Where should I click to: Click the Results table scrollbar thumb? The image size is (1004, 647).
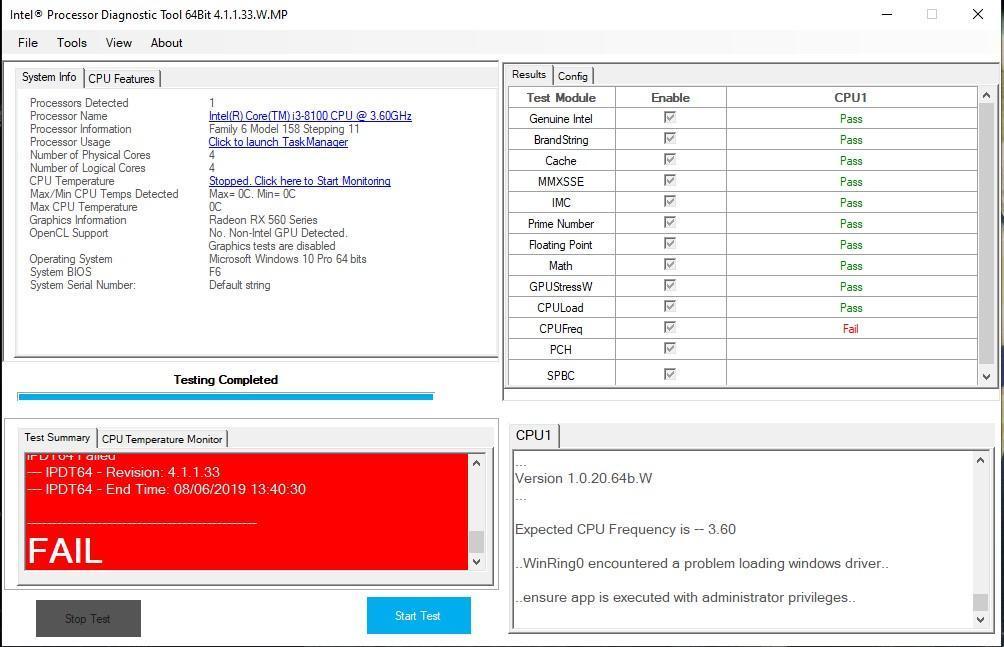(x=986, y=234)
